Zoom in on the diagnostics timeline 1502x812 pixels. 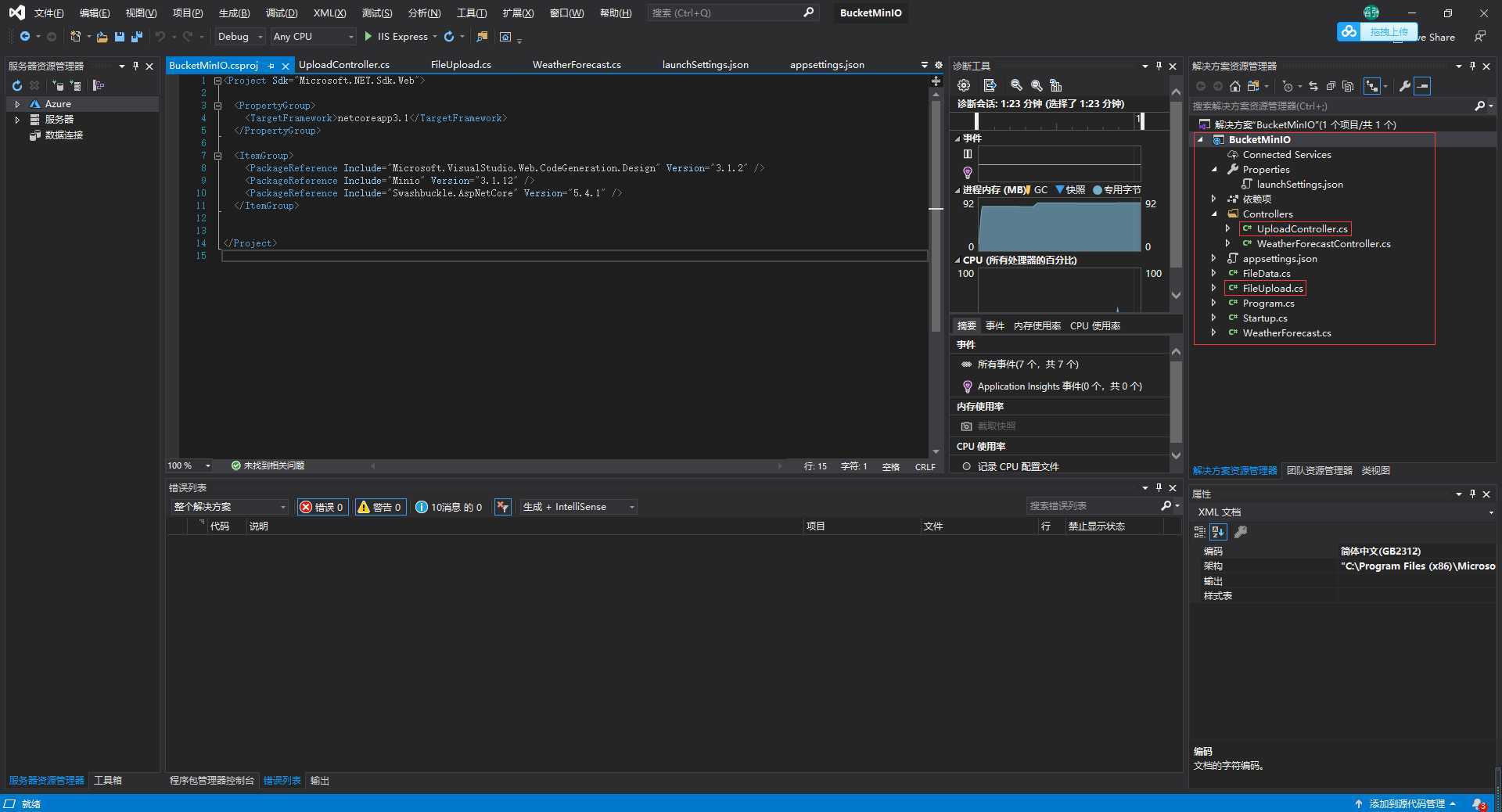1016,85
